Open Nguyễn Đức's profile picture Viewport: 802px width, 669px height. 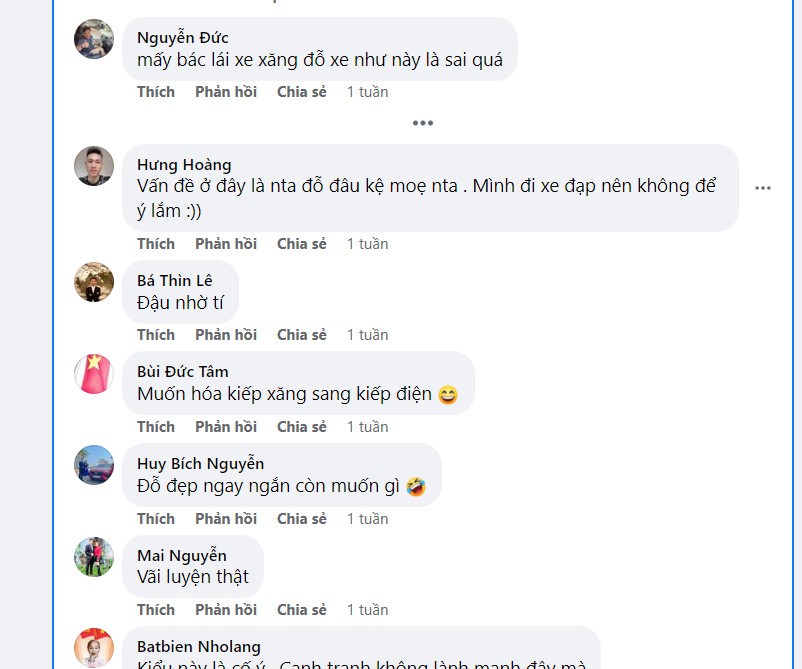pos(94,39)
